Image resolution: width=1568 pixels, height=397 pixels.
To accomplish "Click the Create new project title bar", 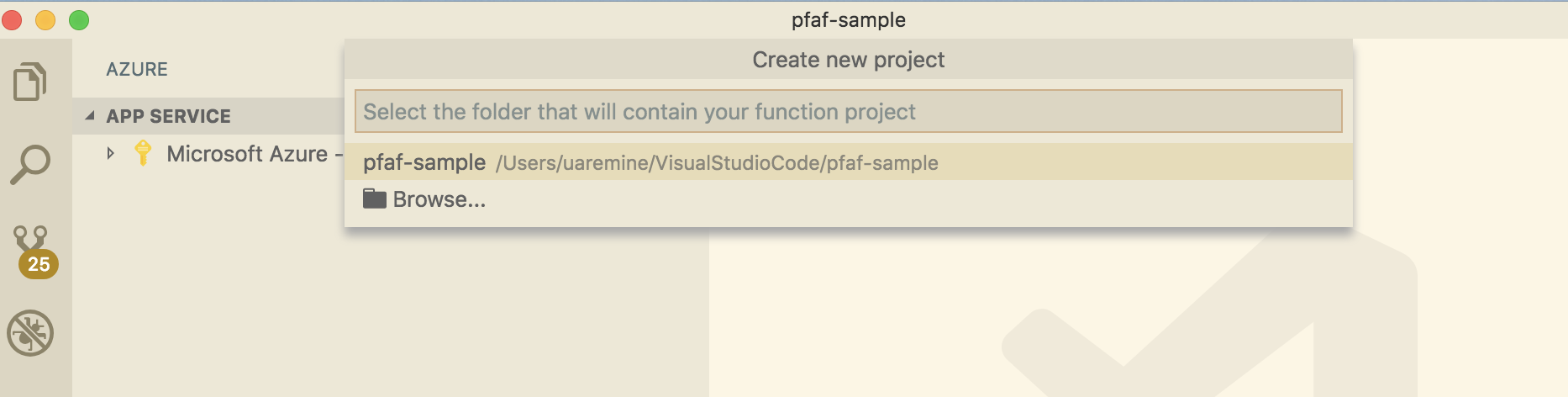I will (x=848, y=60).
